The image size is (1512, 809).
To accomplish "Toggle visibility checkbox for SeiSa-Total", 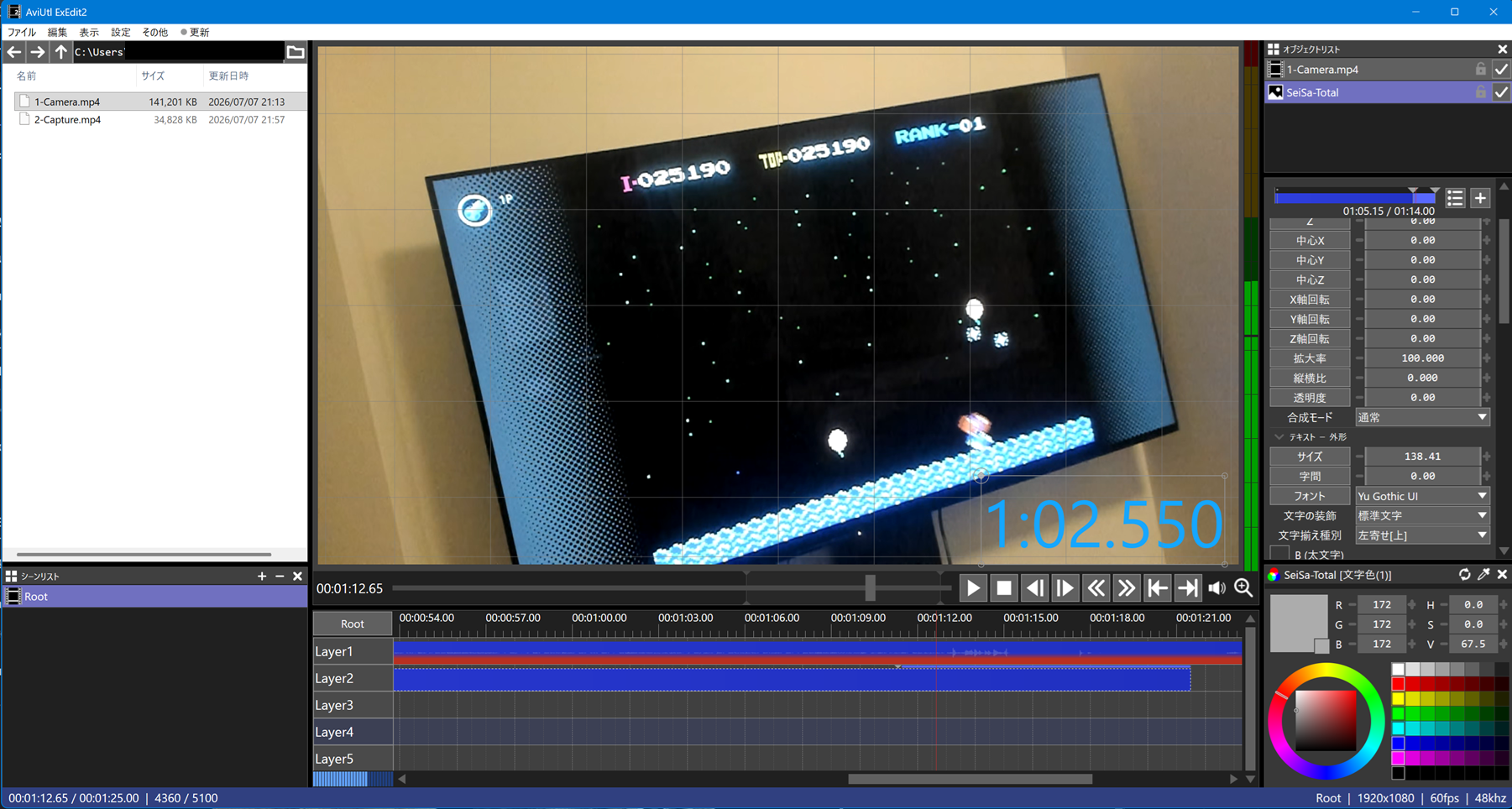I will [x=1501, y=92].
